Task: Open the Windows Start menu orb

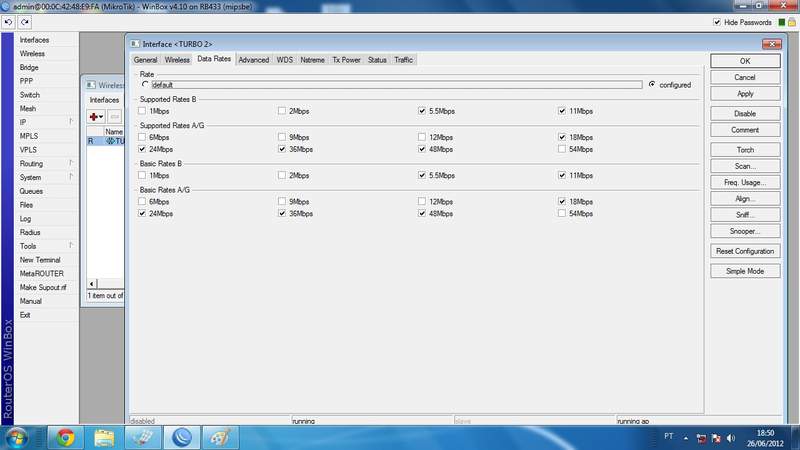Action: (x=17, y=438)
